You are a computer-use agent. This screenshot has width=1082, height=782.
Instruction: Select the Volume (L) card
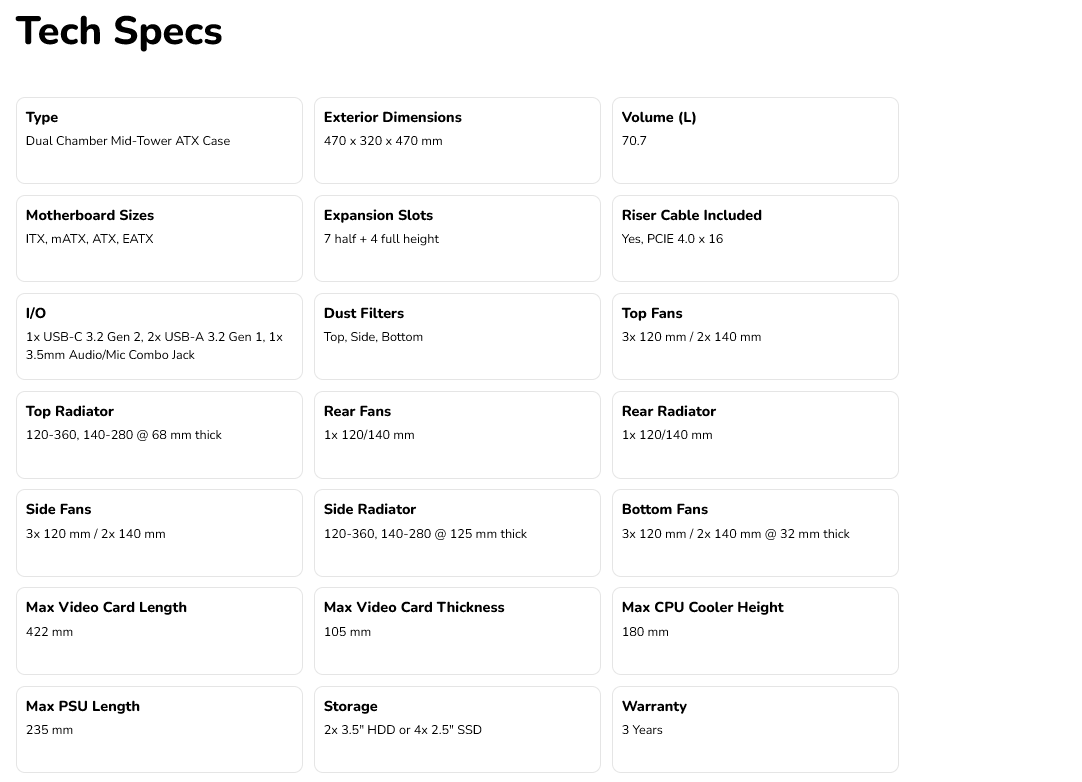756,141
